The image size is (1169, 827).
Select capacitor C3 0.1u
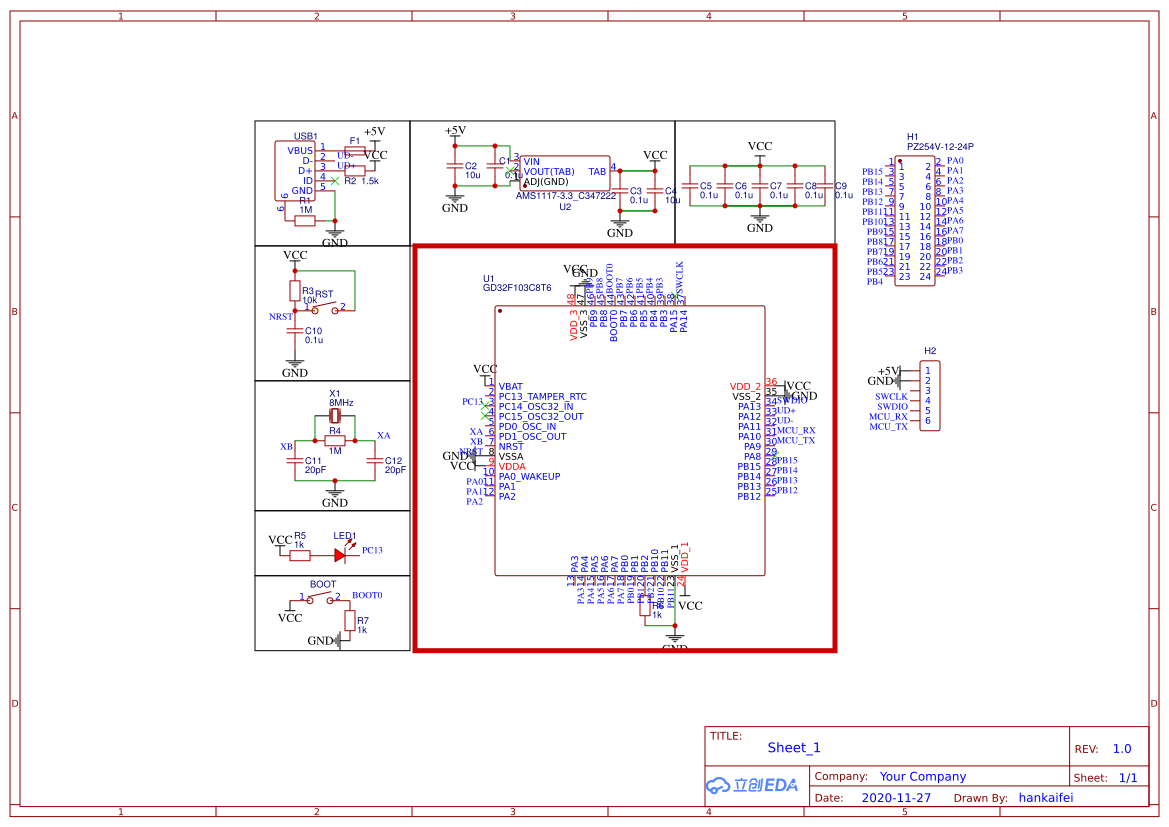click(620, 191)
